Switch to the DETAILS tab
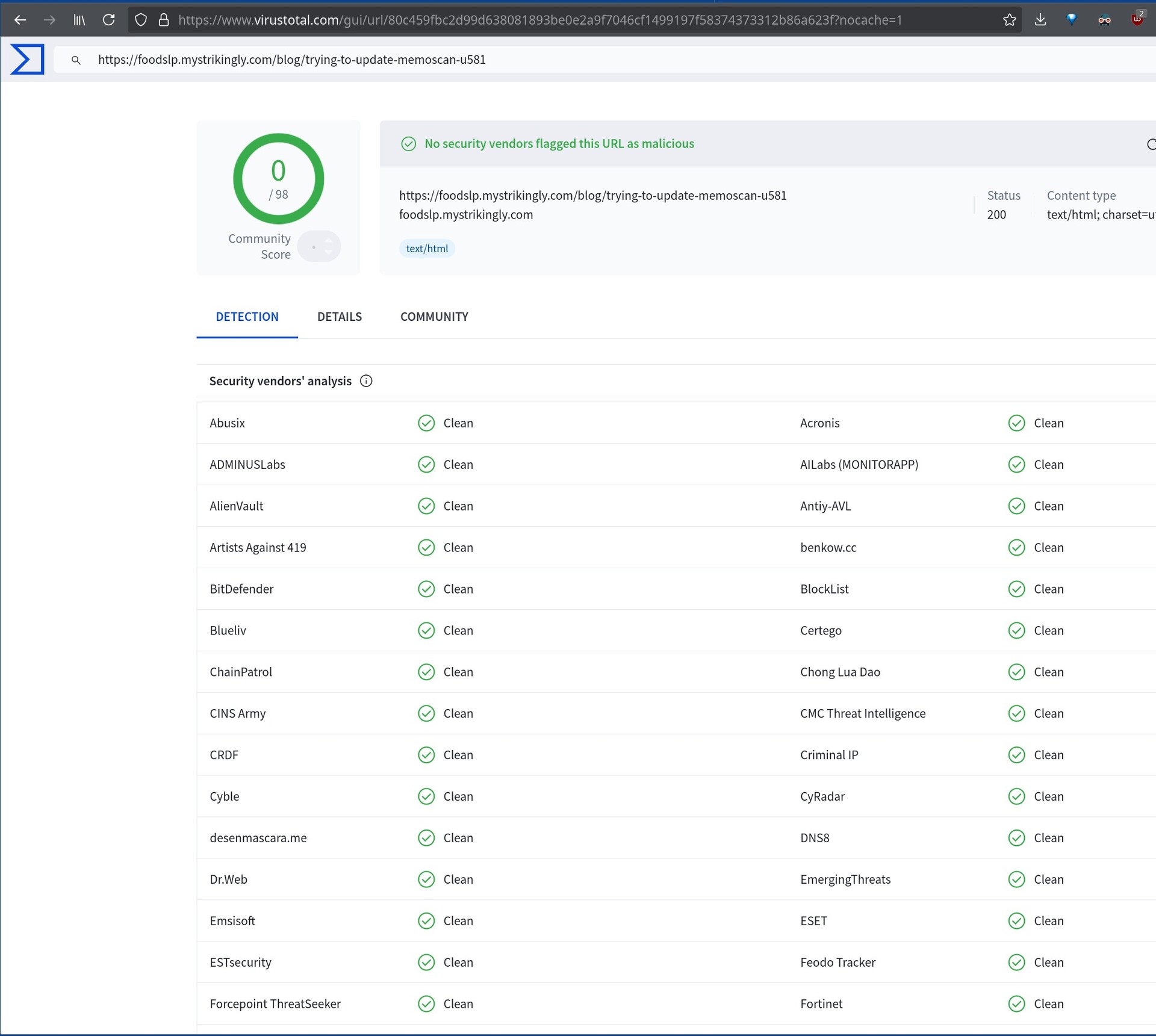The width and height of the screenshot is (1156, 1036). point(339,317)
